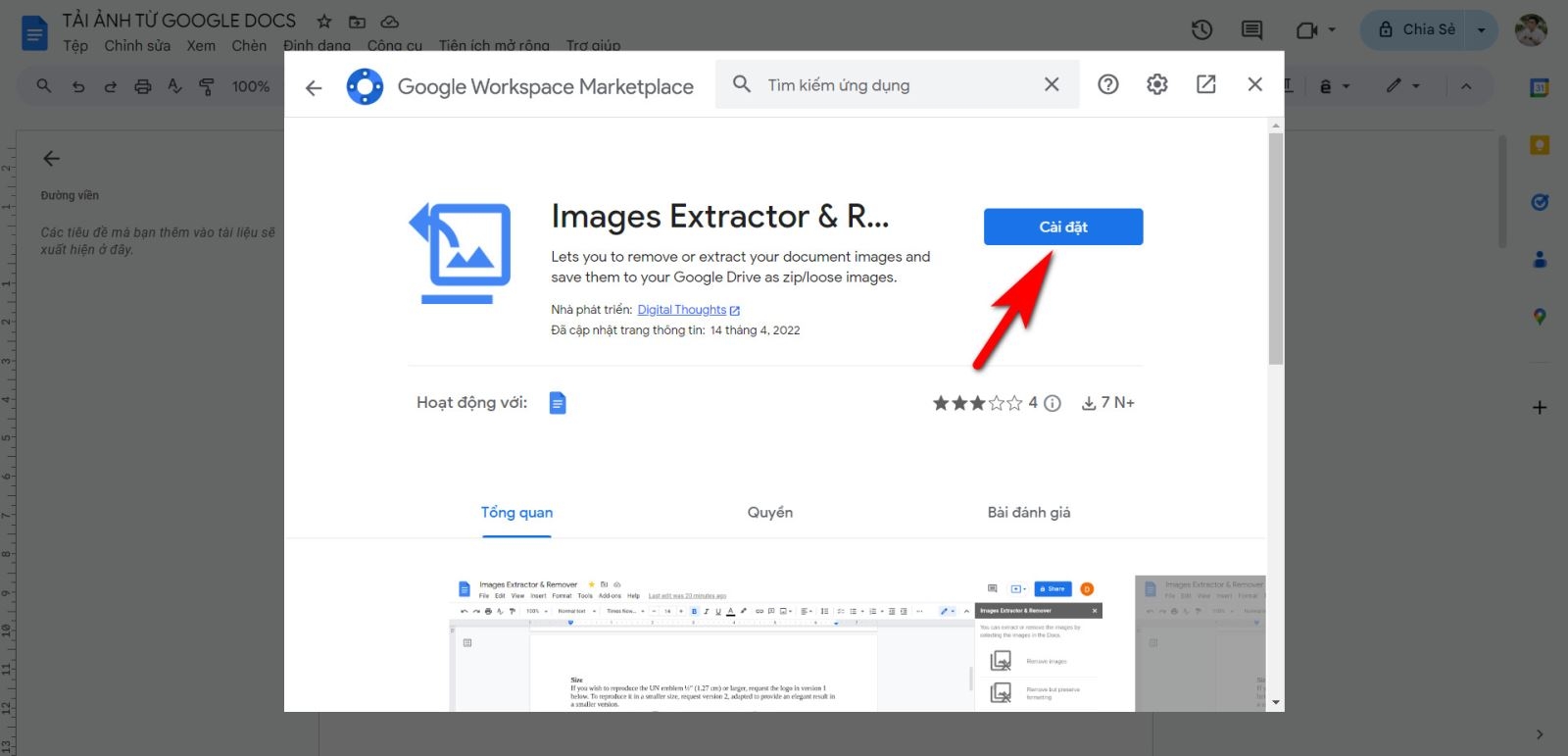The width and height of the screenshot is (1568, 756).
Task: Select the paint format tool
Action: pos(207,86)
